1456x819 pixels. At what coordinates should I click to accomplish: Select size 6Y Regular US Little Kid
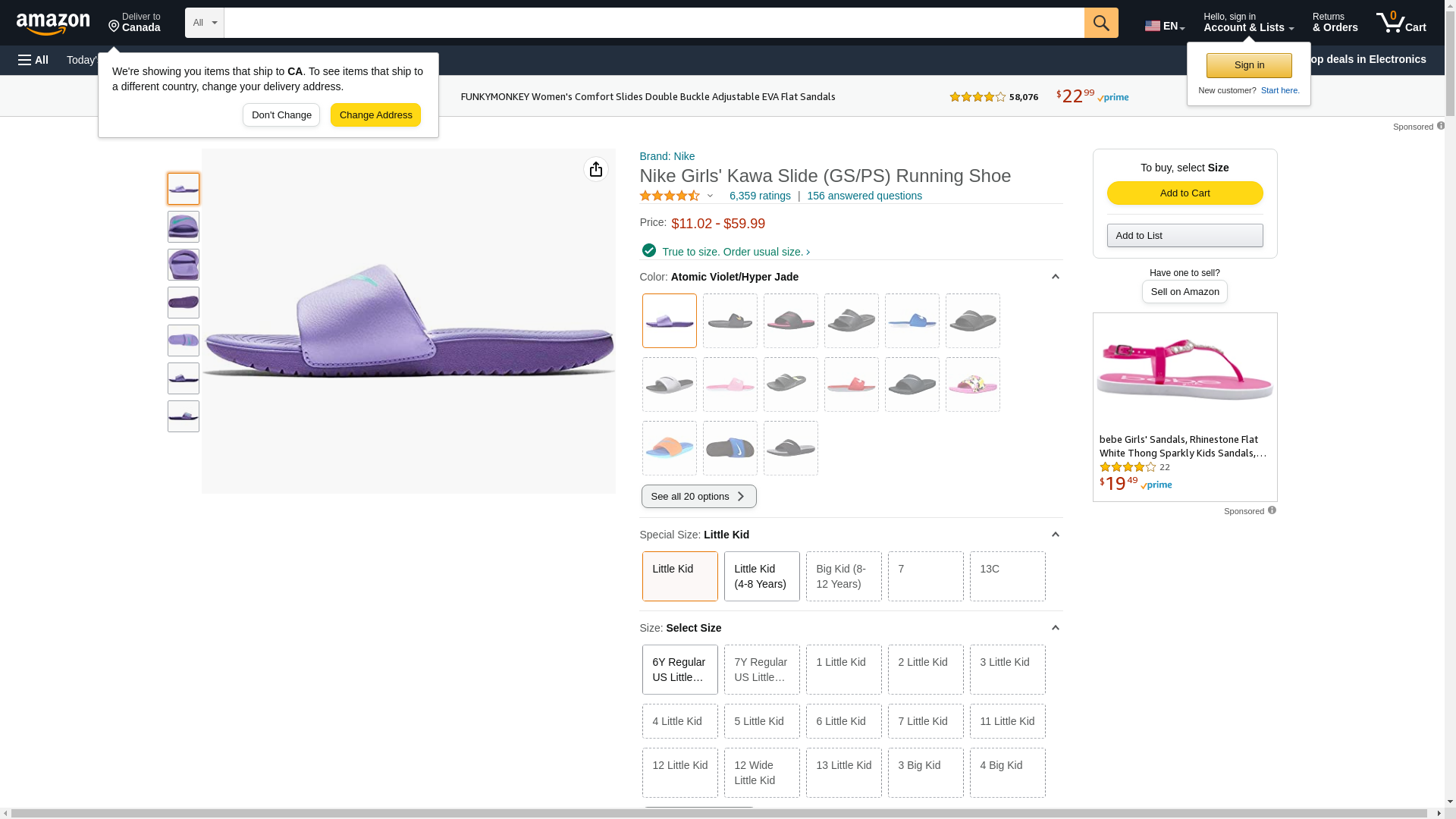(679, 670)
